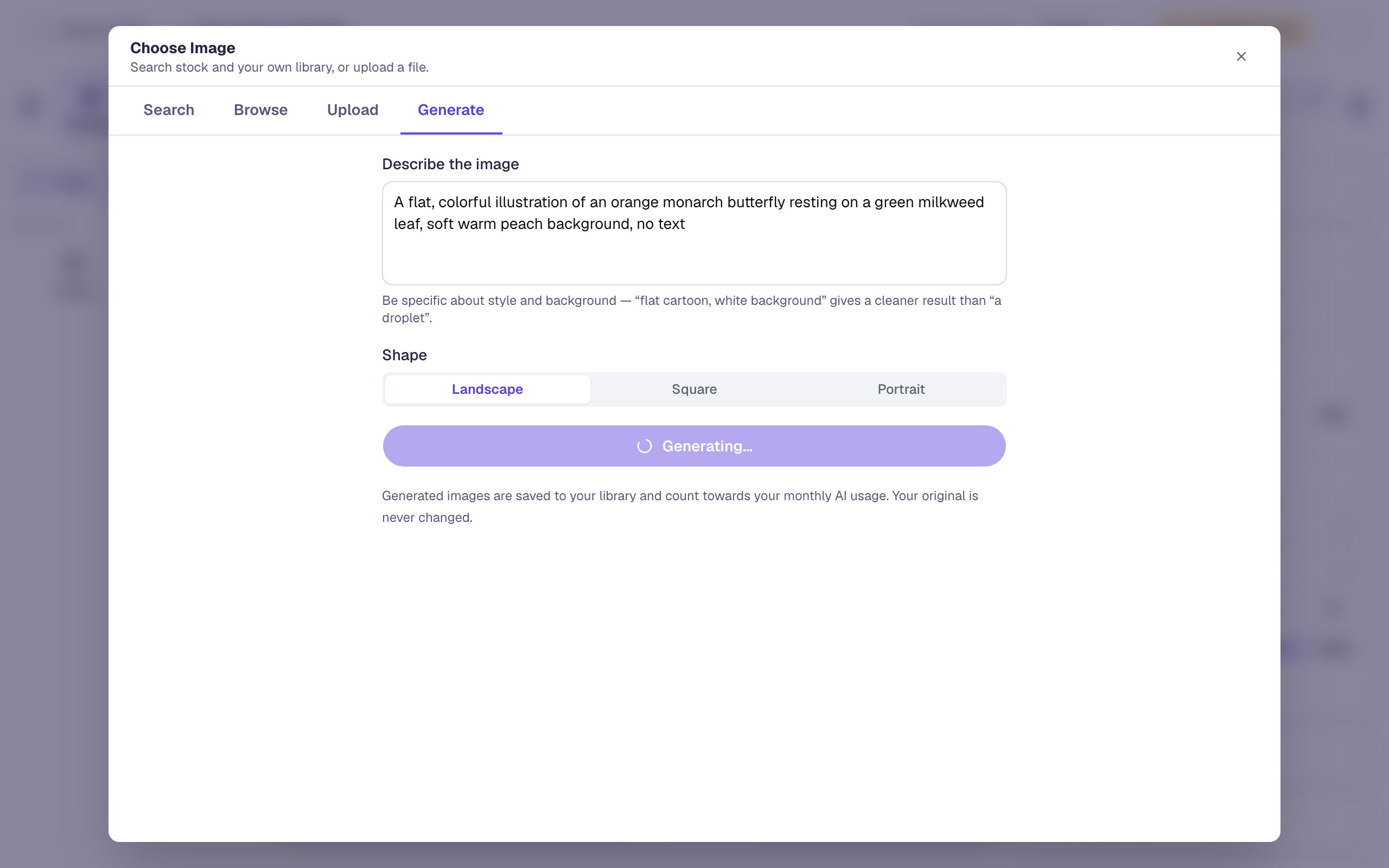Click the spinner icon in Generating button
Screen dimensions: 1389x868
pos(645,446)
